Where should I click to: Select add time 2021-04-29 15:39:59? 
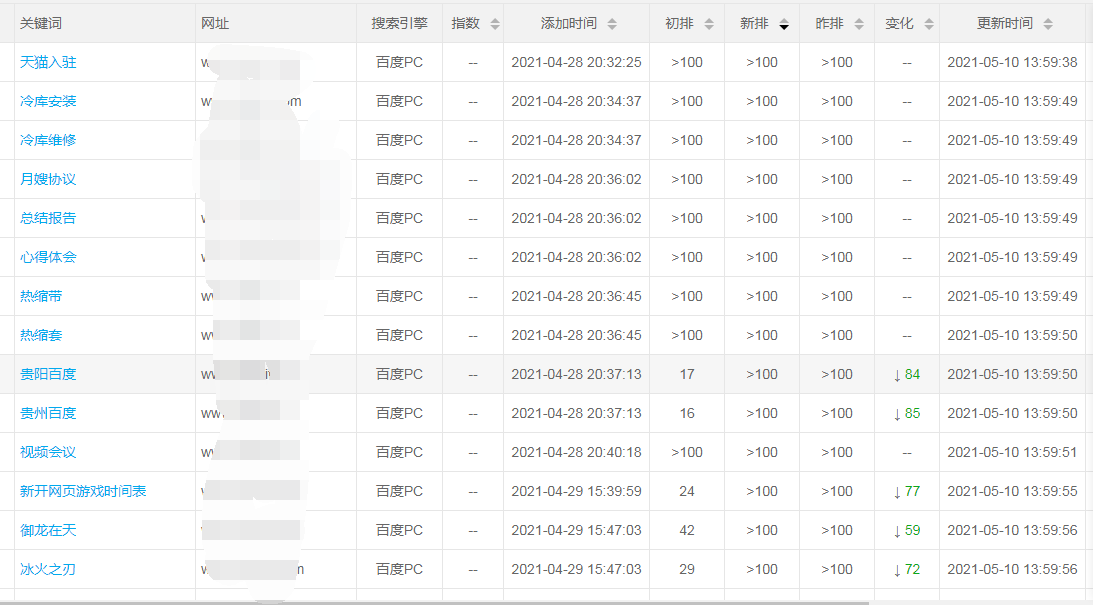pyautogui.click(x=576, y=491)
